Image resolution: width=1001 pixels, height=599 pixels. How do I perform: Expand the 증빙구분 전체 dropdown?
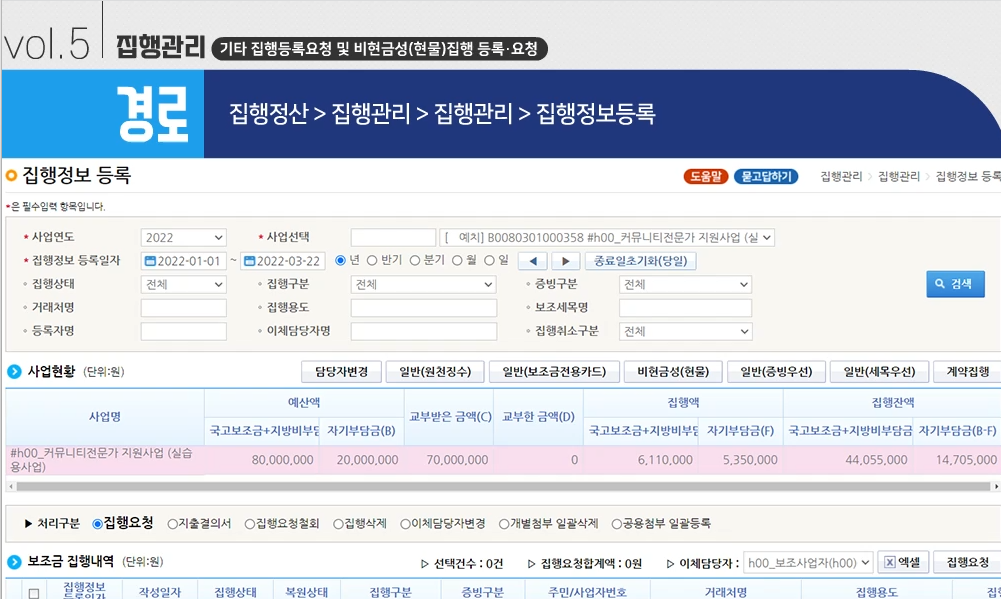[685, 284]
